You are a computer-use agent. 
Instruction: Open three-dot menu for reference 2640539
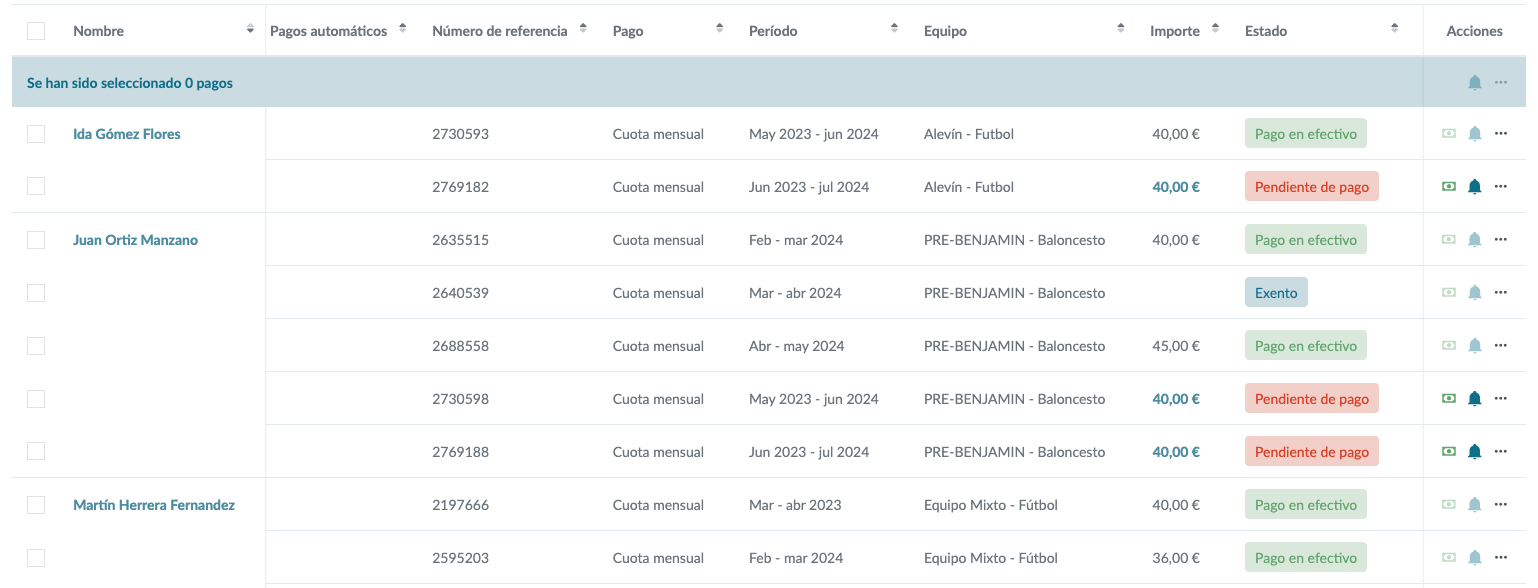pyautogui.click(x=1500, y=292)
